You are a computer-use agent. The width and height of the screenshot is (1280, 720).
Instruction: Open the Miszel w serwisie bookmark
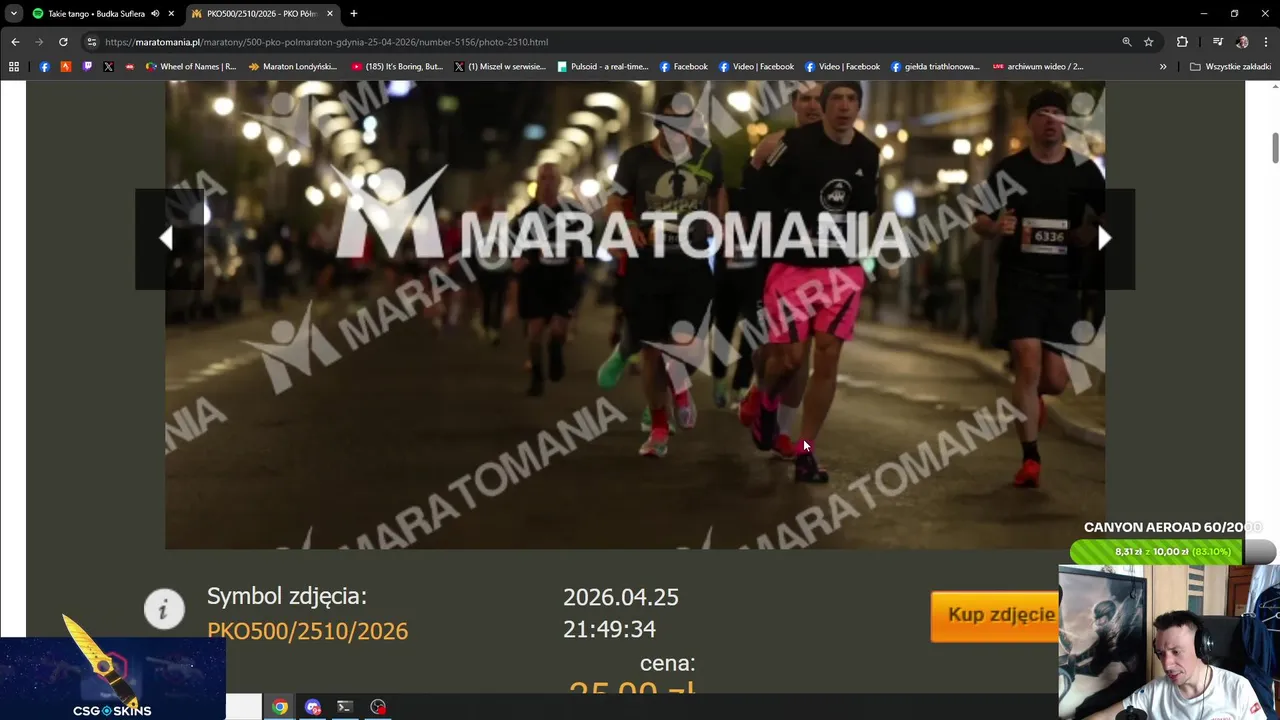pyautogui.click(x=500, y=67)
